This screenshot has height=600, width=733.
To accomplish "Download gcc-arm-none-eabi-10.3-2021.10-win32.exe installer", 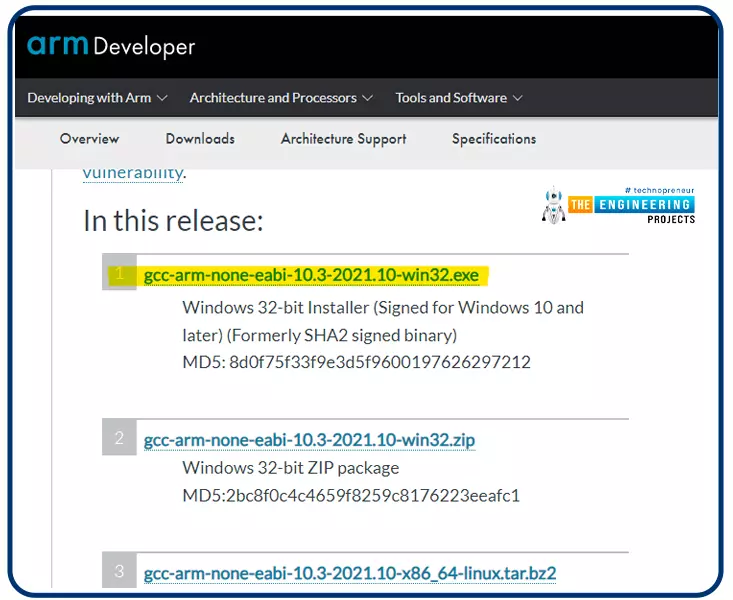I will 311,274.
